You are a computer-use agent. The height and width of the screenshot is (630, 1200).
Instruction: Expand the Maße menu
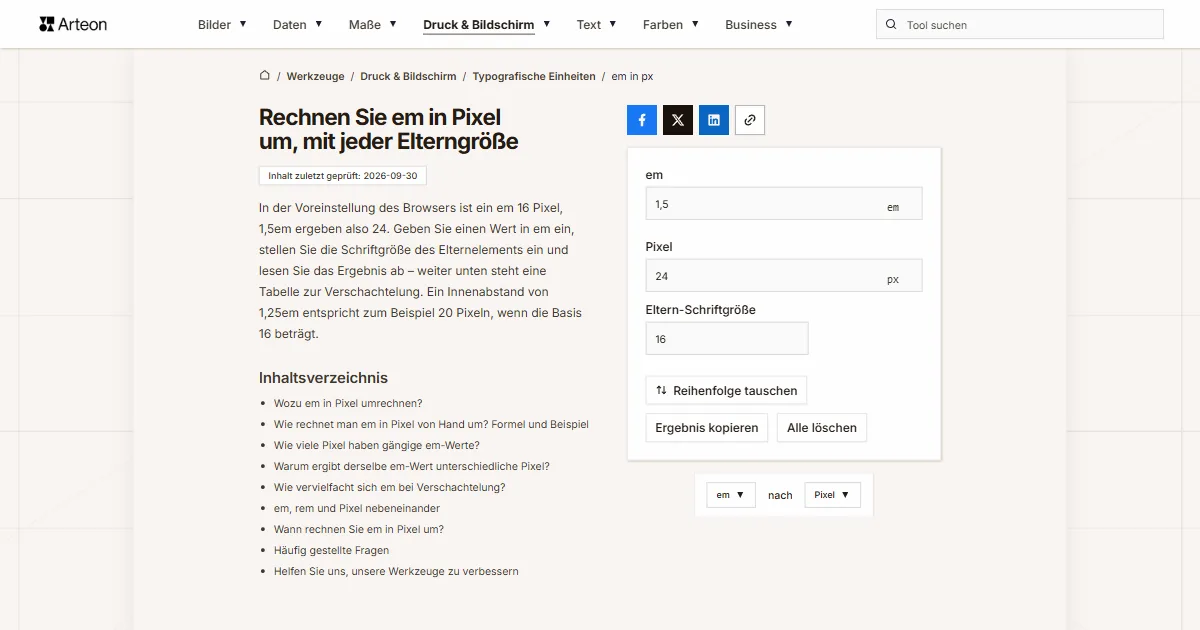(373, 25)
